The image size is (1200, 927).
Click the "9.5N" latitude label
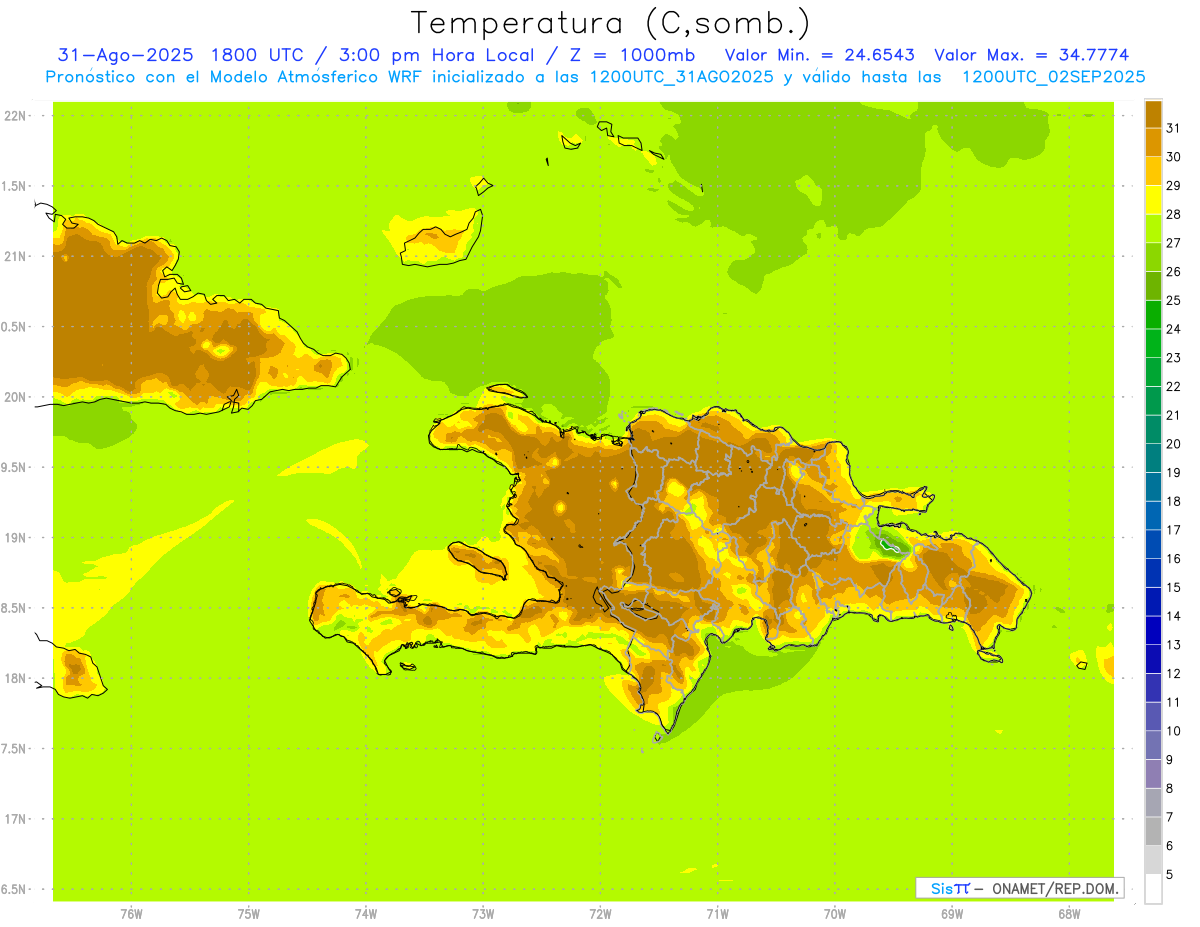pos(15,468)
